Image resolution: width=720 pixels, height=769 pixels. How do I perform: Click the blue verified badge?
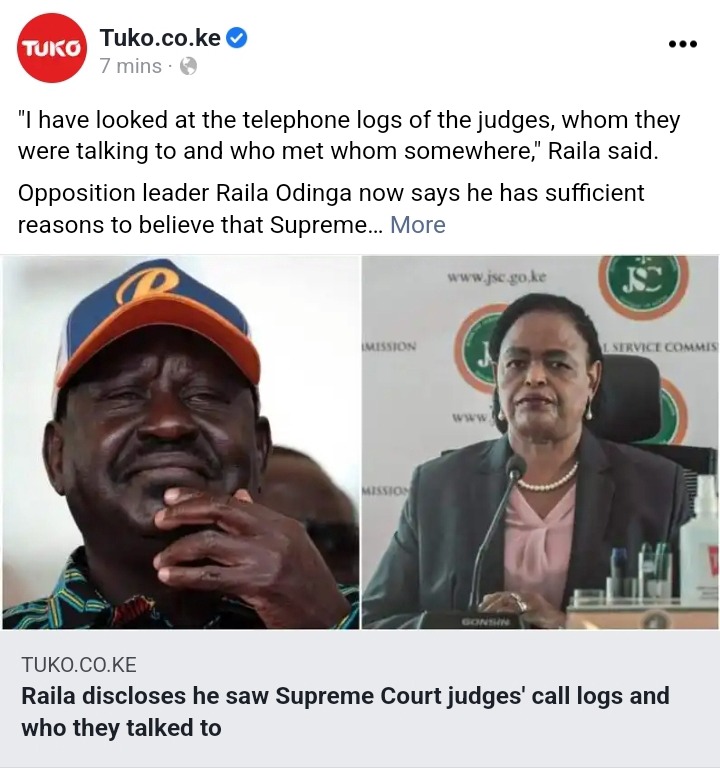(x=236, y=38)
